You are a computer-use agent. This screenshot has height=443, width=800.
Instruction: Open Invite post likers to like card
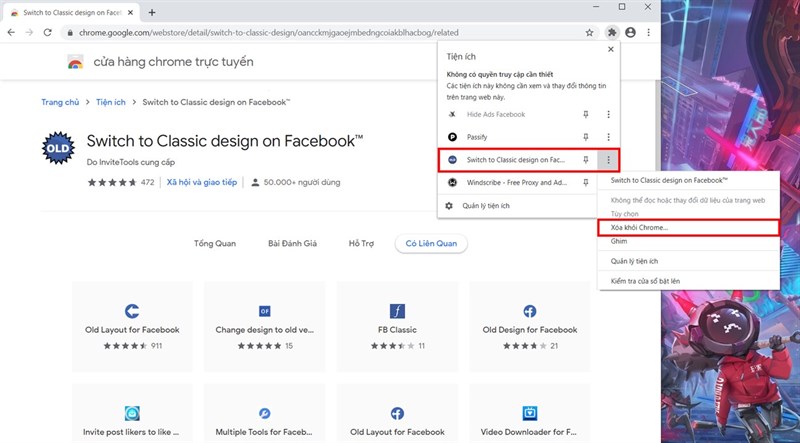tap(132, 413)
